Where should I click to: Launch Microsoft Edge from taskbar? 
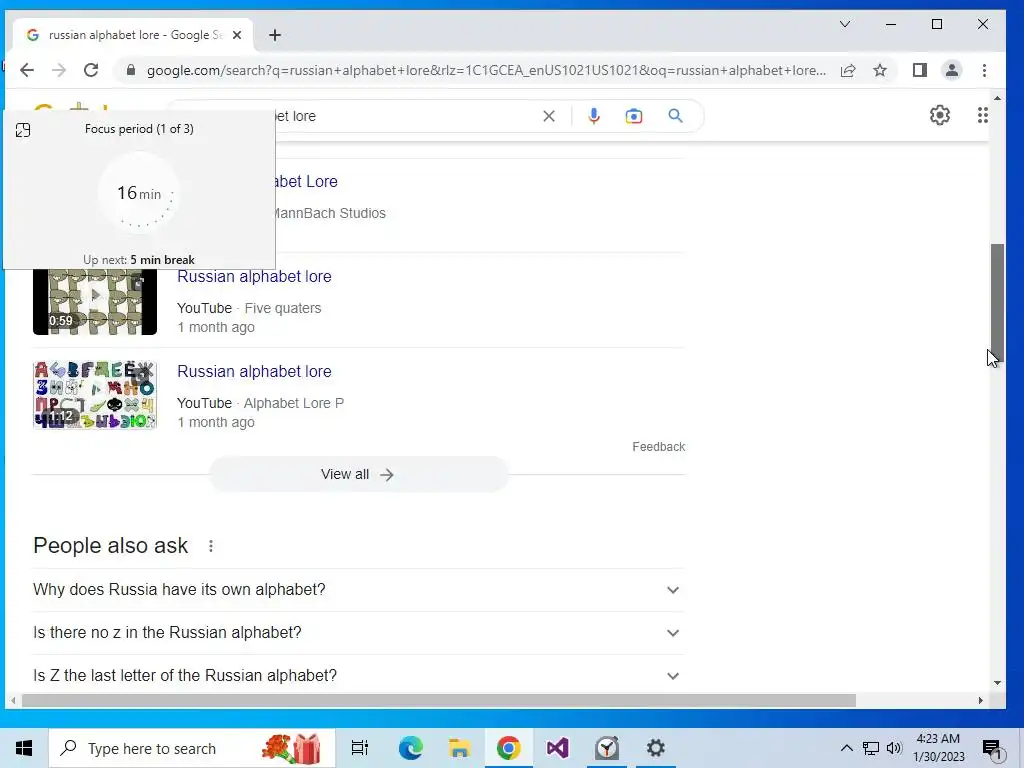click(x=410, y=748)
